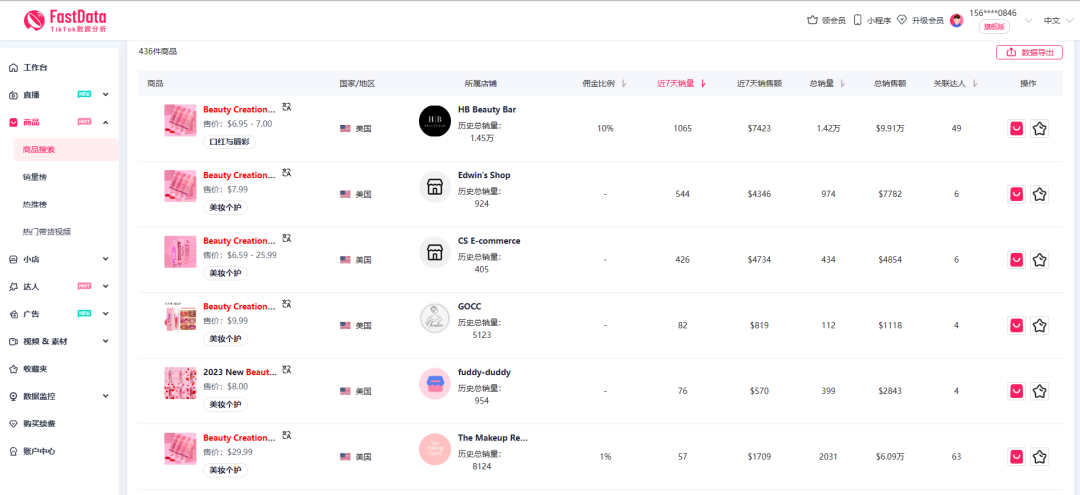Favorite the HB Beauty Bar product star

(x=1039, y=129)
